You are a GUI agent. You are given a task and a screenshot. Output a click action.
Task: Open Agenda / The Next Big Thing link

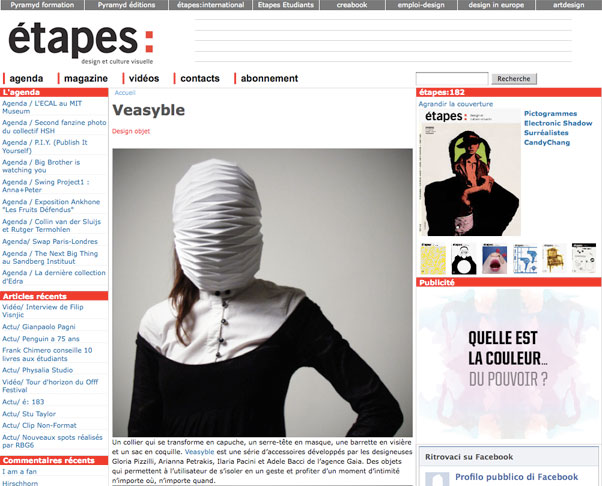50,257
